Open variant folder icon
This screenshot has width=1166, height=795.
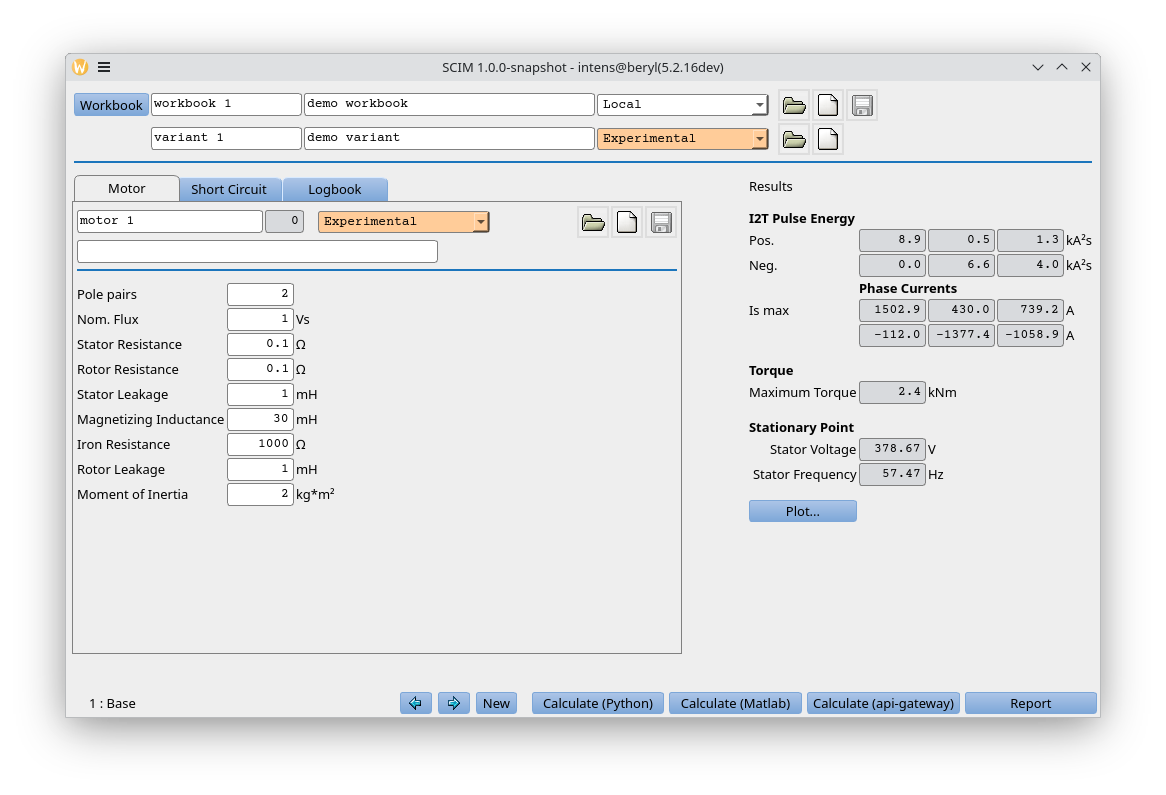[x=794, y=139]
